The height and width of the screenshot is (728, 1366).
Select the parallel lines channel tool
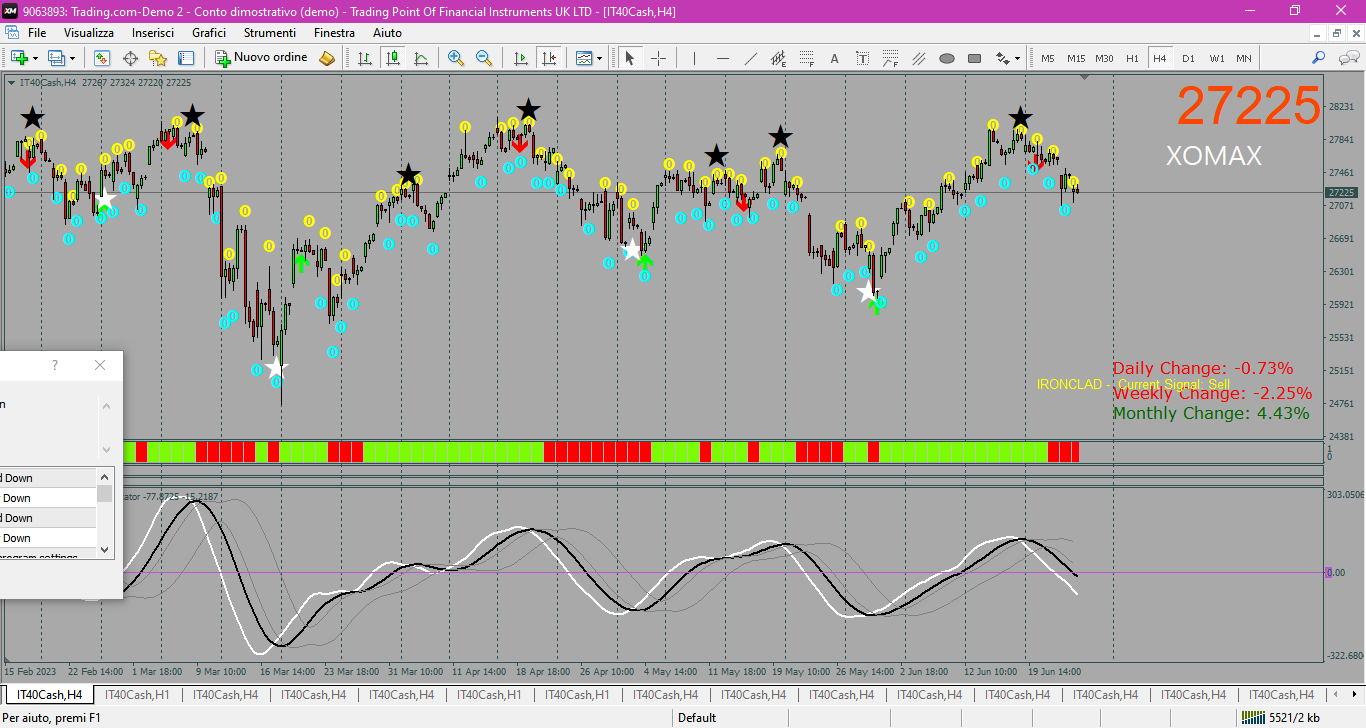[918, 58]
